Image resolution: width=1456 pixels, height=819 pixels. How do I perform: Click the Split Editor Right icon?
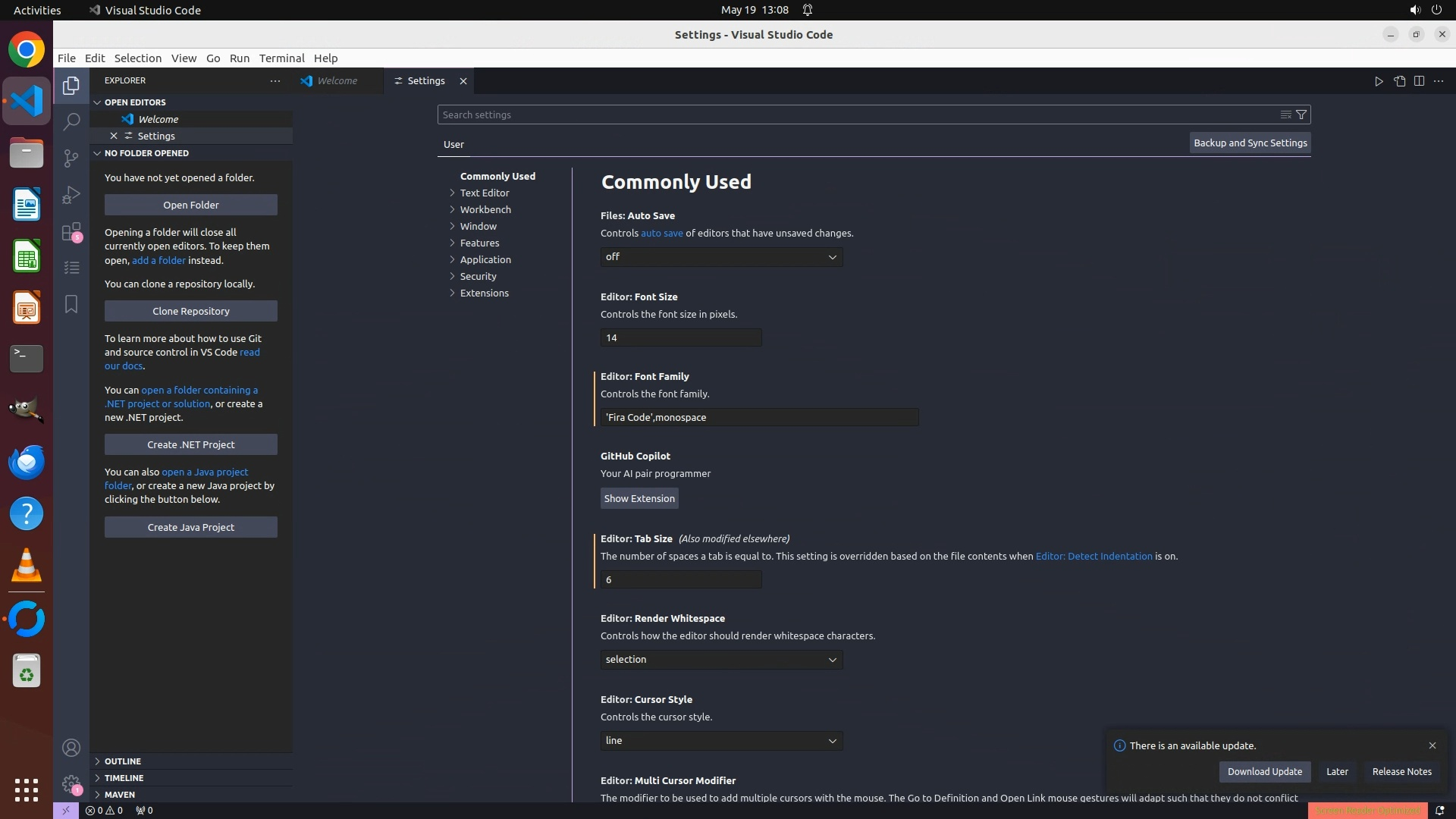tap(1419, 81)
